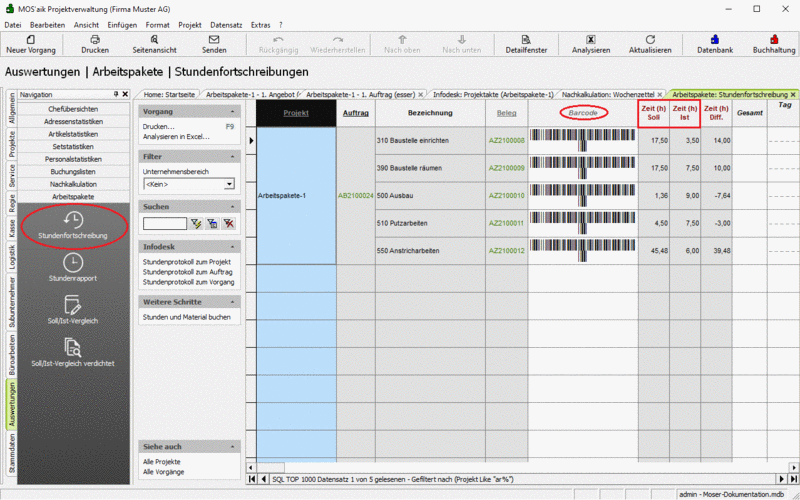Jump to first record navigation button
The width and height of the screenshot is (800, 500).
[252, 479]
